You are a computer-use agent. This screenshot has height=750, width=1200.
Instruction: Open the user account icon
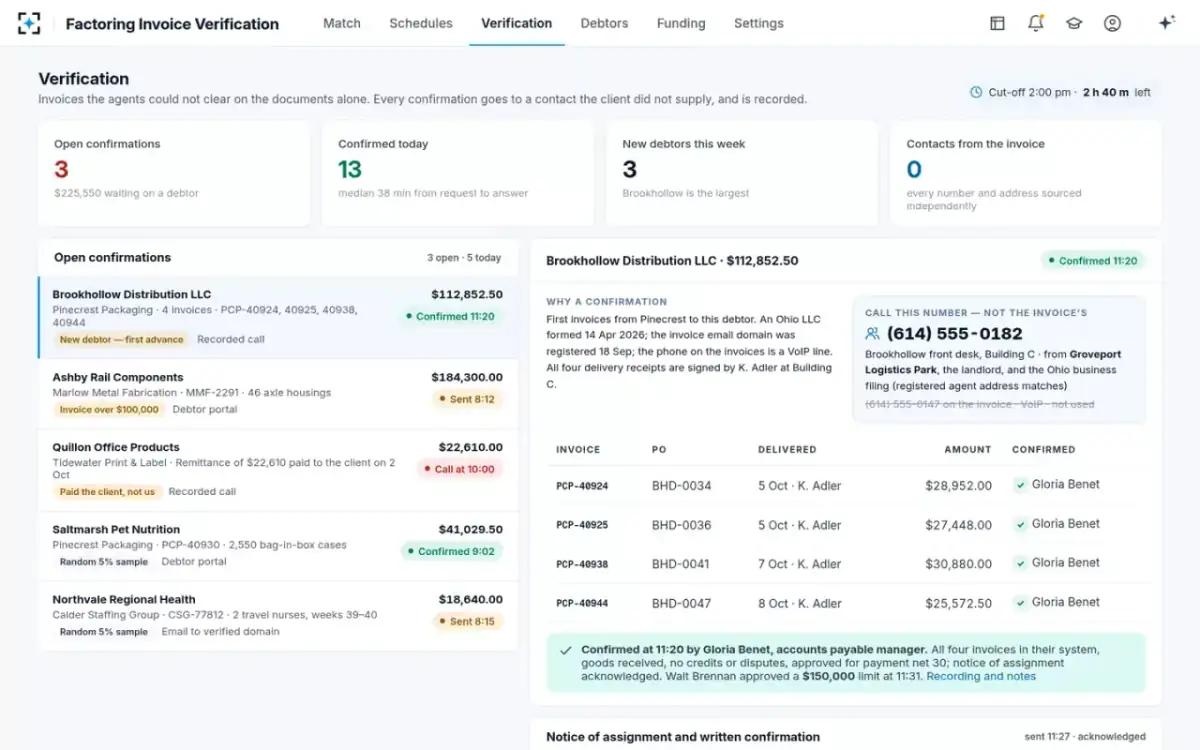click(1112, 23)
